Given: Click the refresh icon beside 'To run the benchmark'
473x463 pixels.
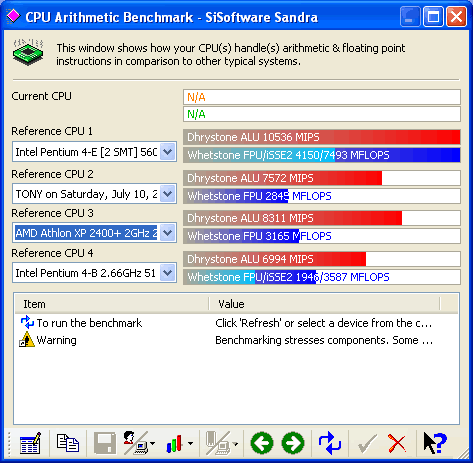Looking at the screenshot, I should 27,323.
